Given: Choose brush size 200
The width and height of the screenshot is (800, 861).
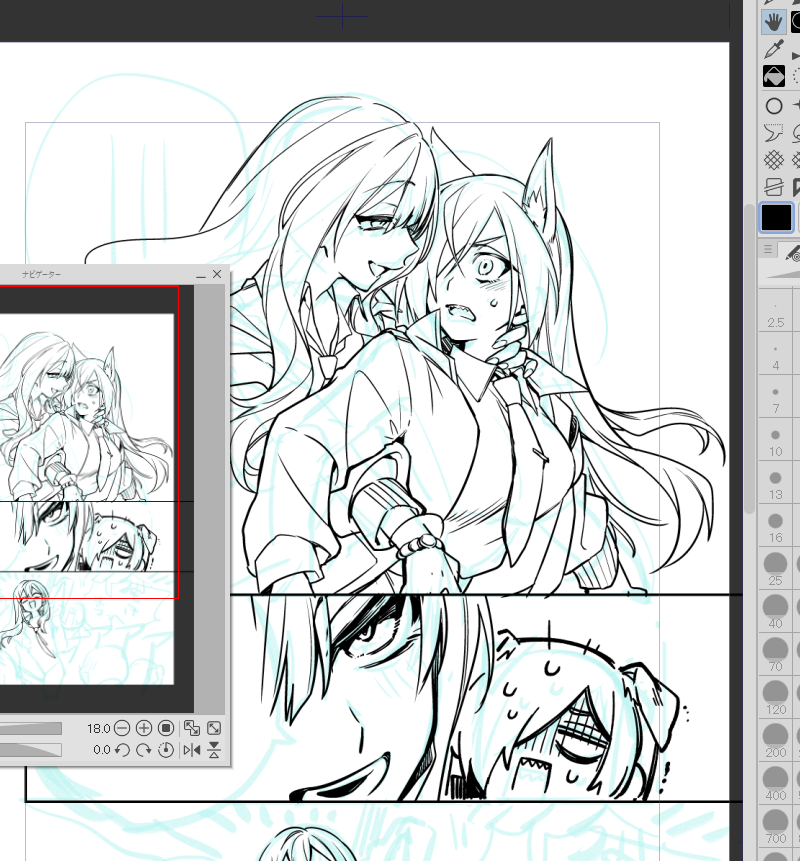Looking at the screenshot, I should (x=775, y=741).
